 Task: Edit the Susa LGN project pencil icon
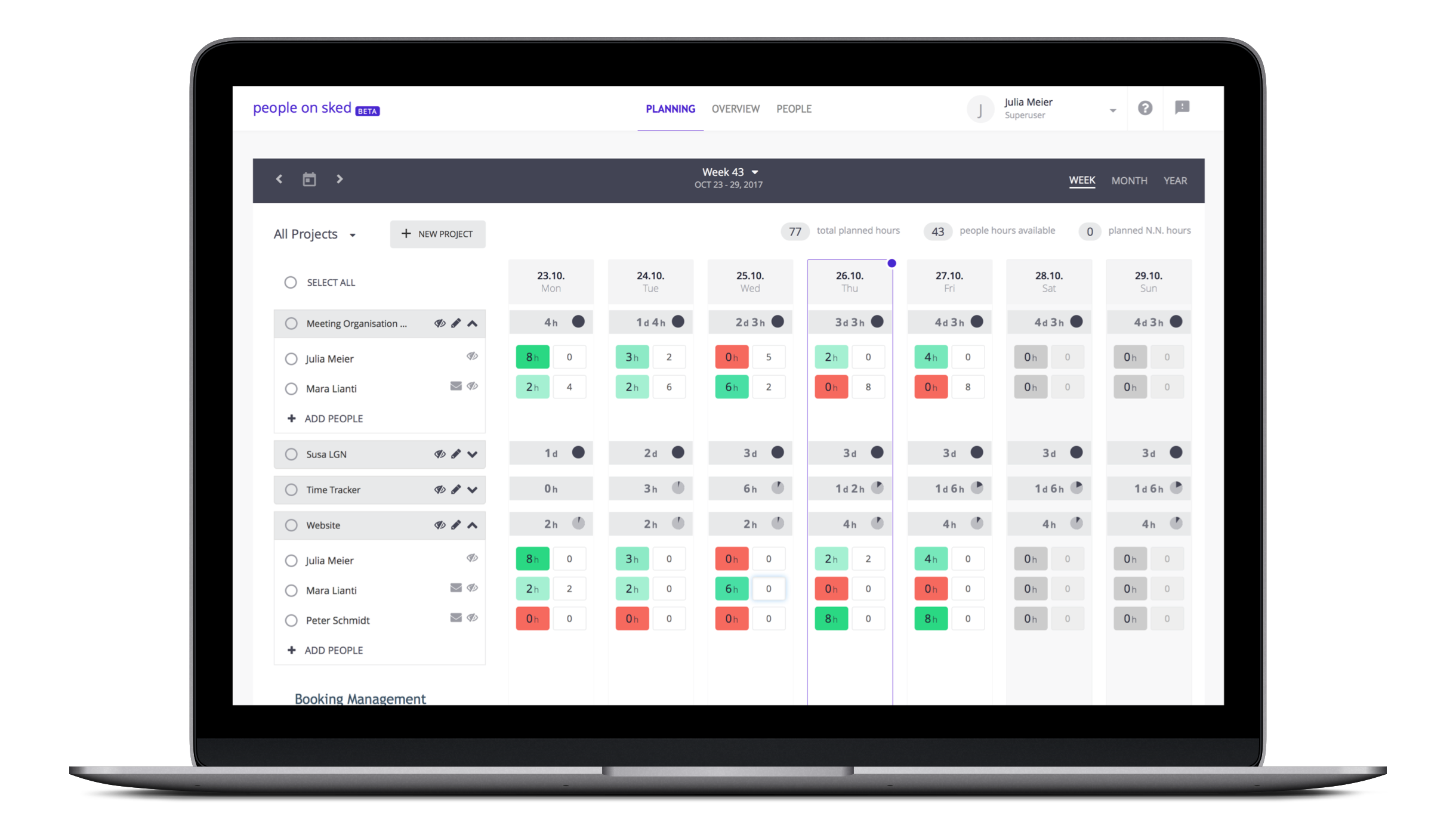click(456, 454)
